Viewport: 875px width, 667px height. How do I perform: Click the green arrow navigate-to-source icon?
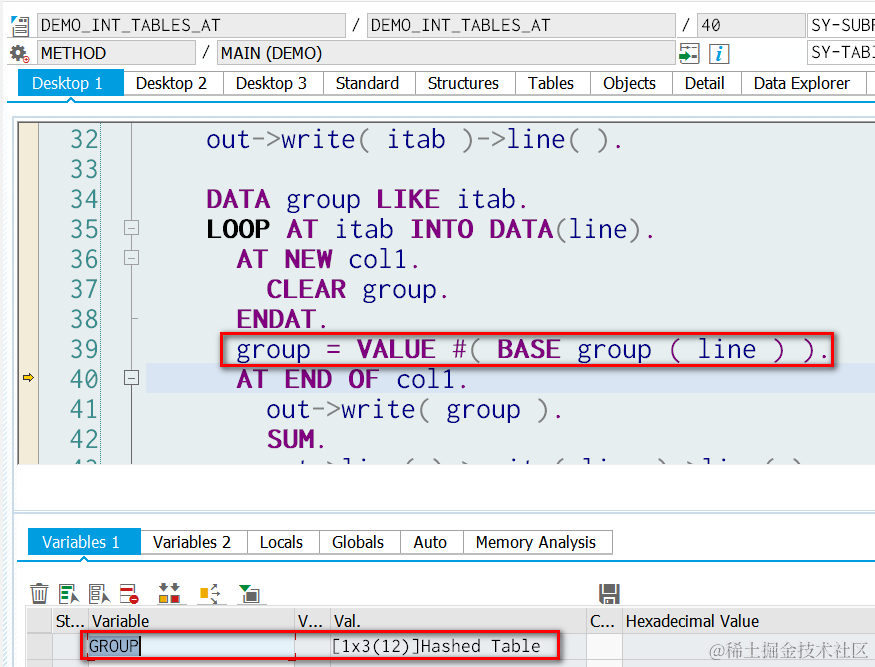pyautogui.click(x=689, y=54)
